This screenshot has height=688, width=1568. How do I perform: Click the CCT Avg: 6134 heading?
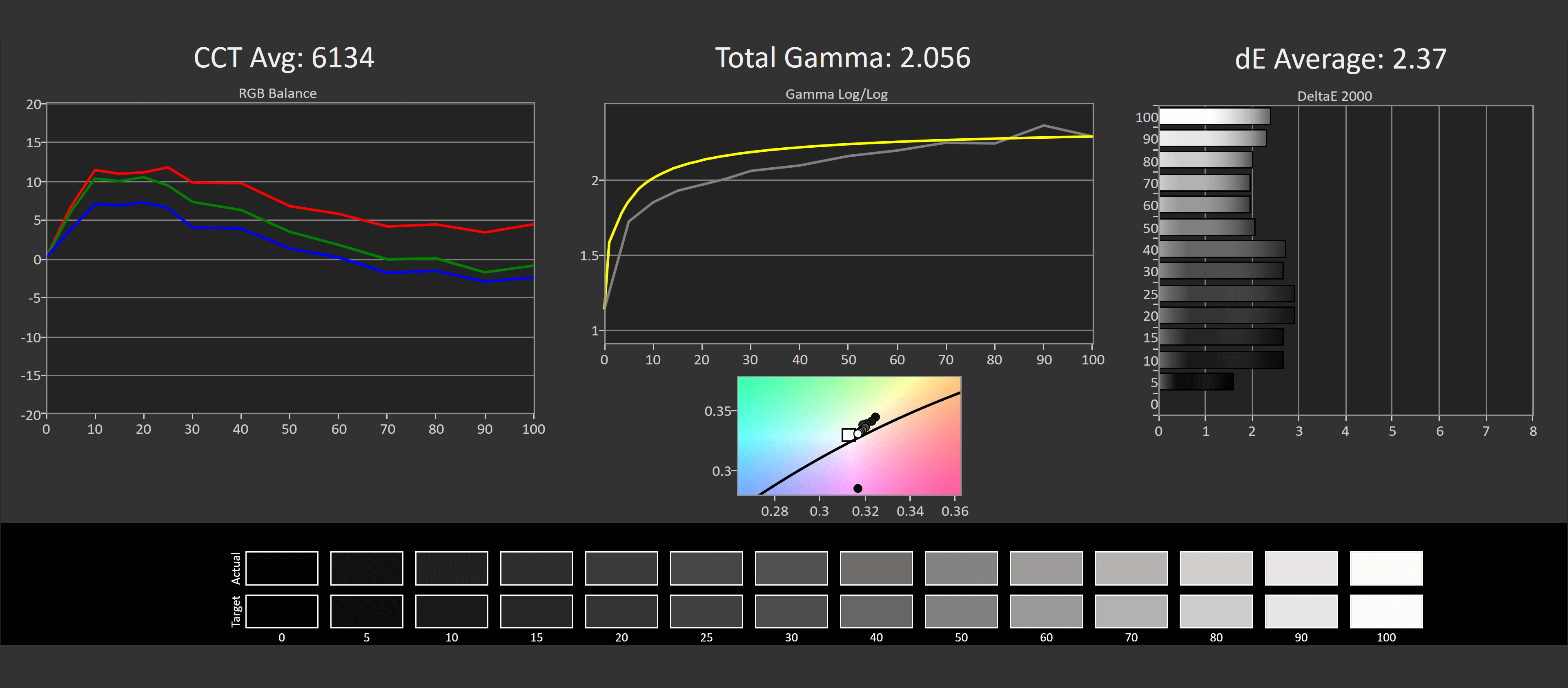(x=284, y=58)
